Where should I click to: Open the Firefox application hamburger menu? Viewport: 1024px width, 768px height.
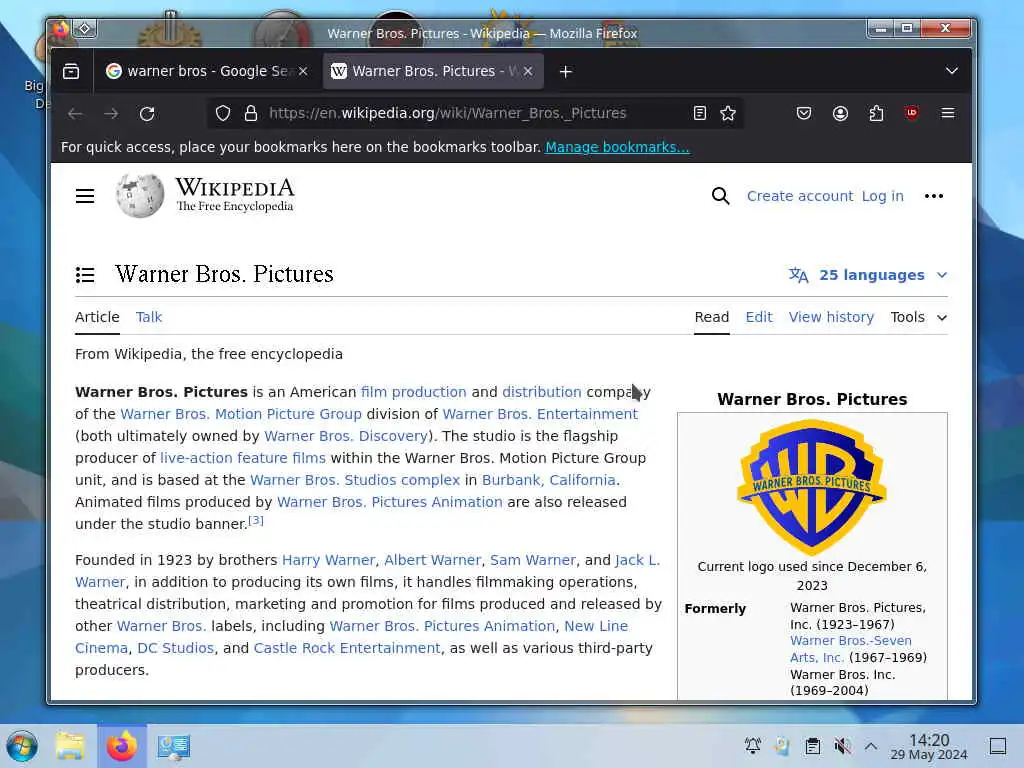948,114
